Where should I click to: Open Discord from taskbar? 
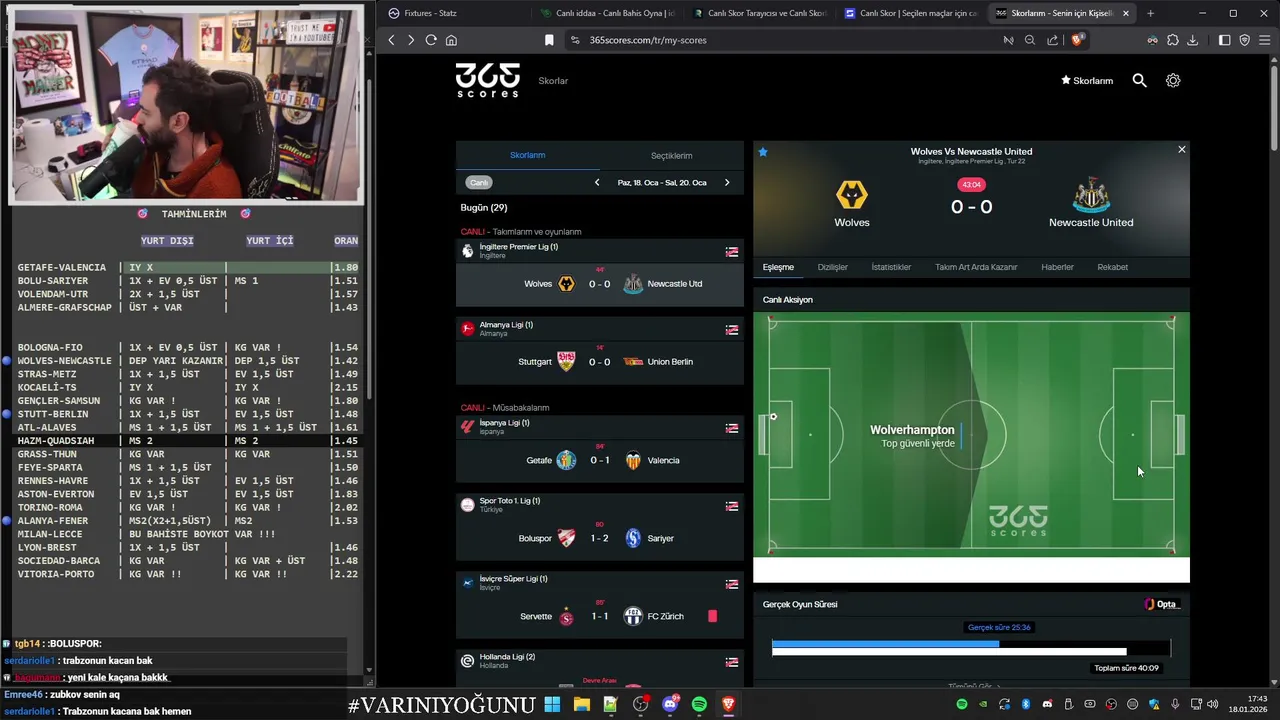670,705
